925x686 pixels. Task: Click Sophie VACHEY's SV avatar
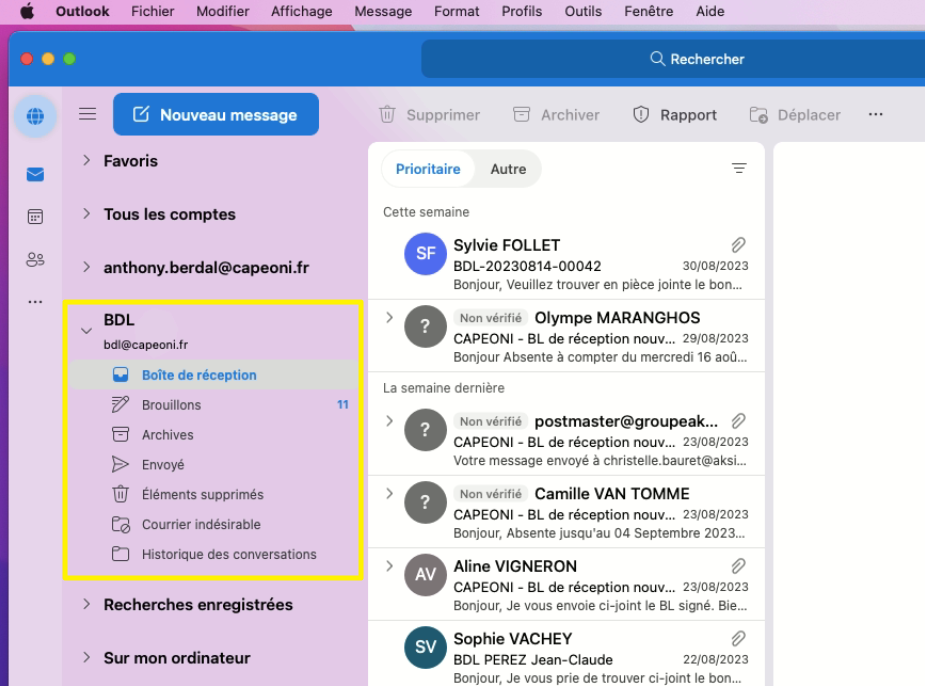(x=425, y=647)
